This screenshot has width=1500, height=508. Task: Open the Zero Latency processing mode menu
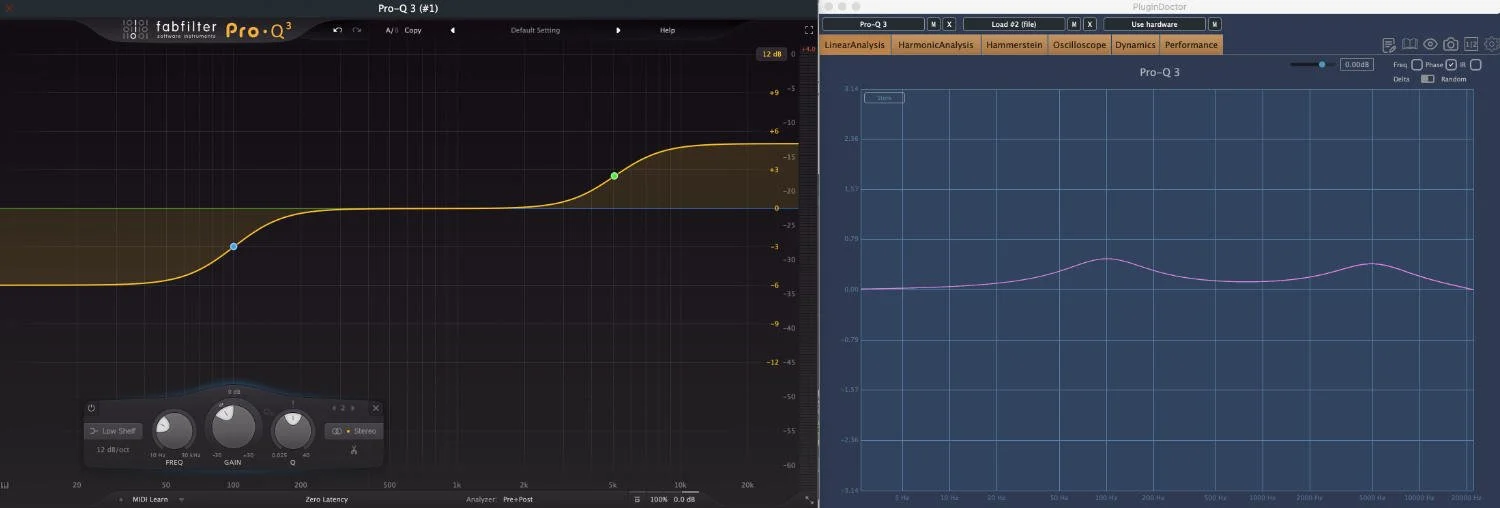[327, 499]
